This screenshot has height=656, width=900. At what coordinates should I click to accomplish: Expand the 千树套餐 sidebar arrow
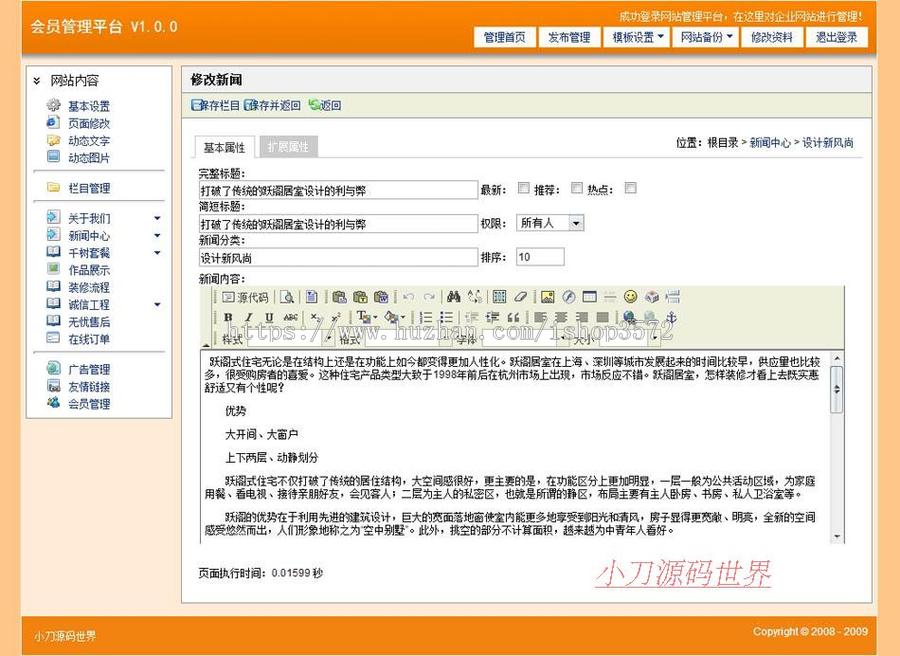coord(157,253)
